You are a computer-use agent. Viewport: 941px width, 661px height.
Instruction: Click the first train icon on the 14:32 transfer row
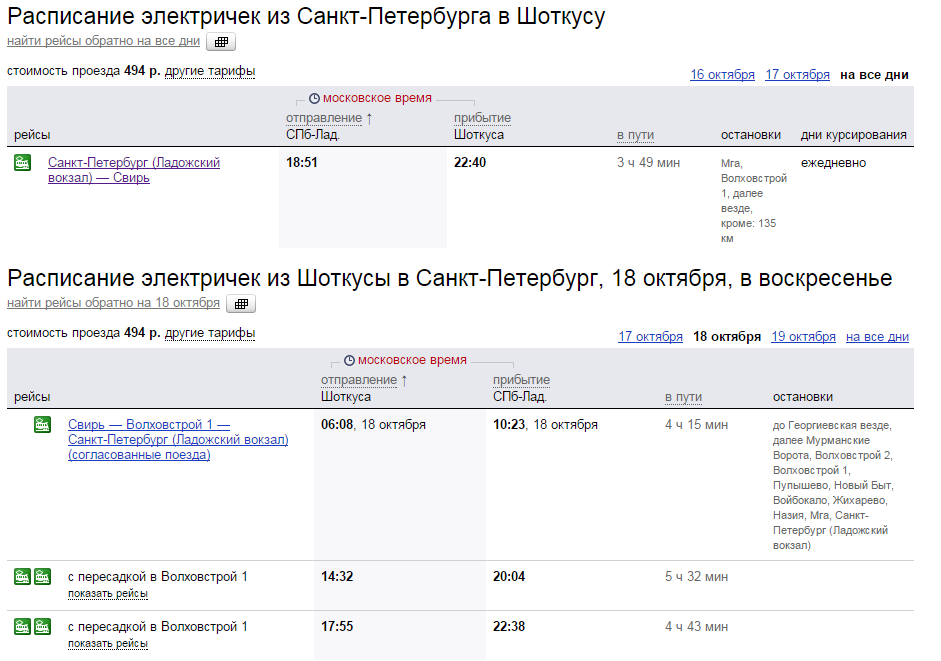tap(23, 576)
